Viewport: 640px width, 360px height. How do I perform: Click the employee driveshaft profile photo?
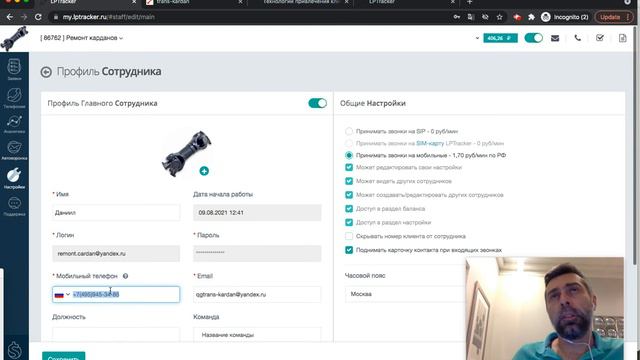pos(186,153)
